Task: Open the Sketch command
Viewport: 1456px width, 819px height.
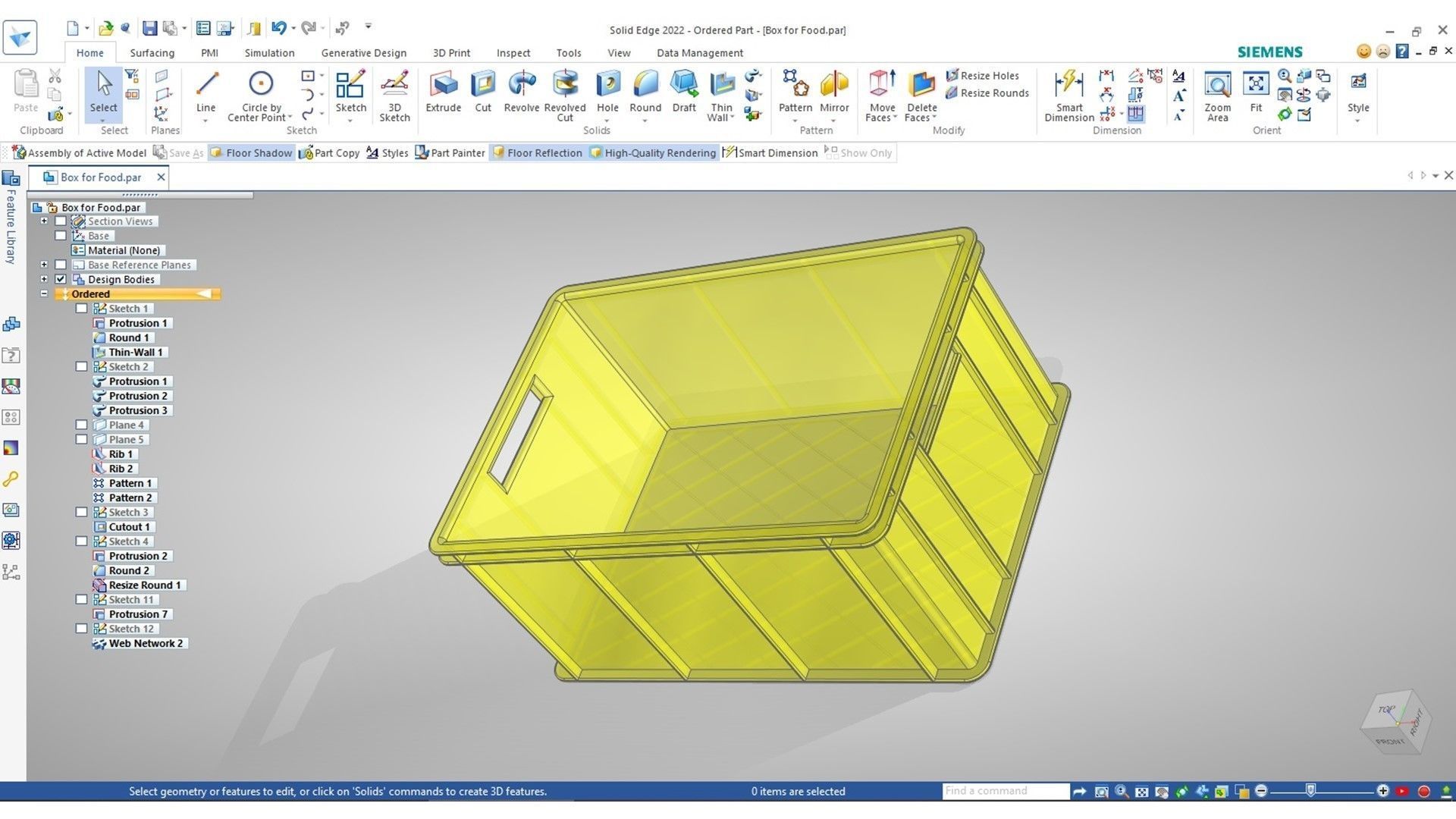Action: 351,92
